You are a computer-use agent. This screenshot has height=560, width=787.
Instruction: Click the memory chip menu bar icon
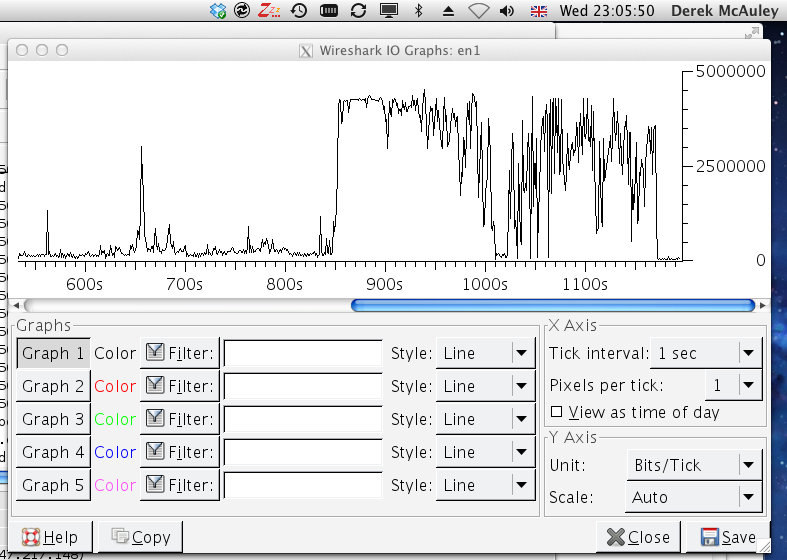click(x=329, y=11)
